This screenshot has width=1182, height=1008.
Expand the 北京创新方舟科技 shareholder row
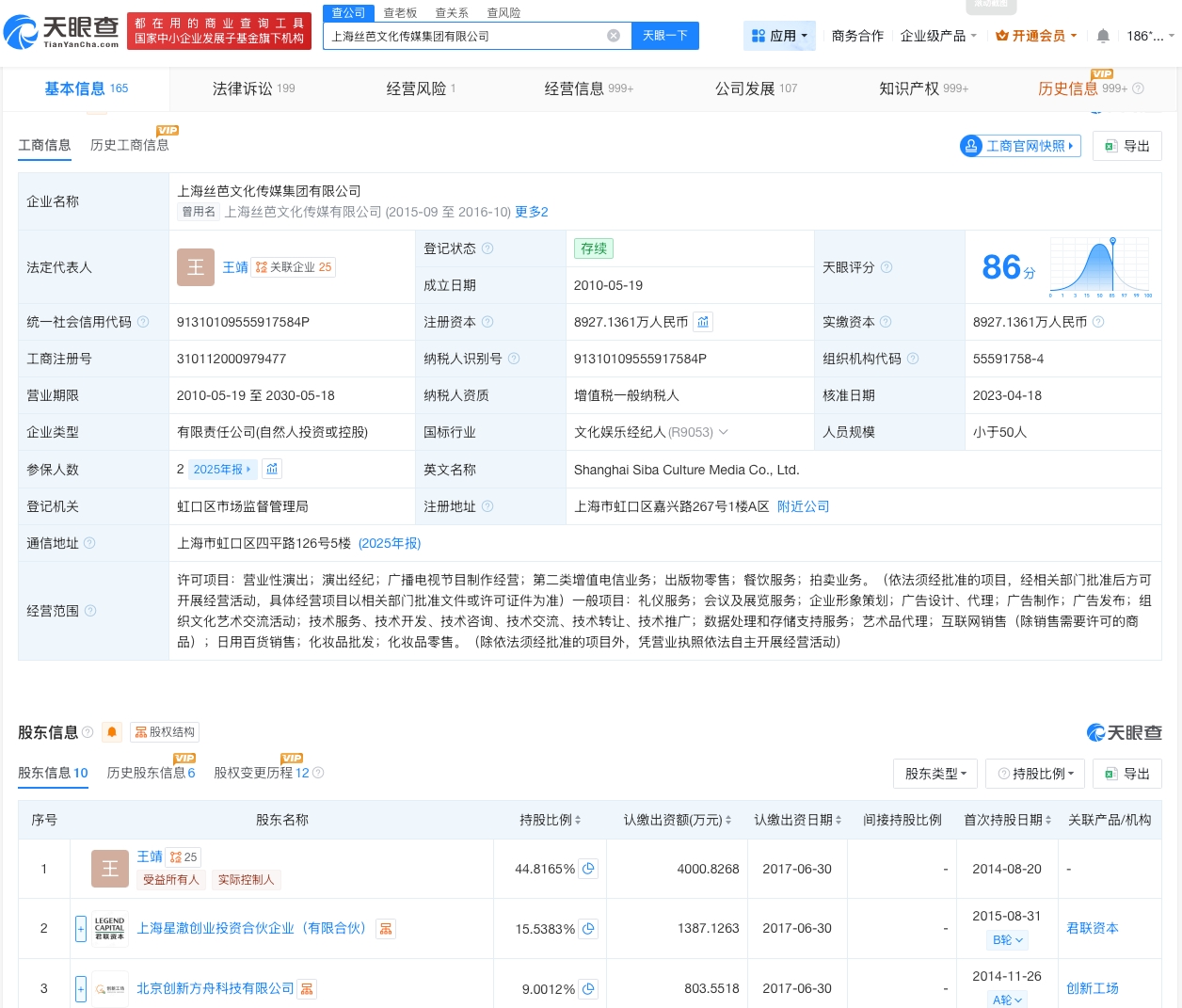tap(81, 989)
